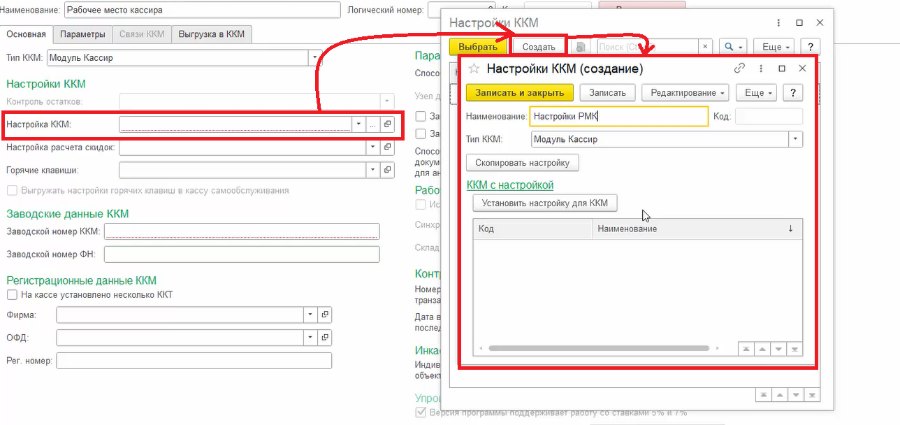Expand Фирма dropdown
The height and width of the screenshot is (425, 900).
click(x=311, y=315)
